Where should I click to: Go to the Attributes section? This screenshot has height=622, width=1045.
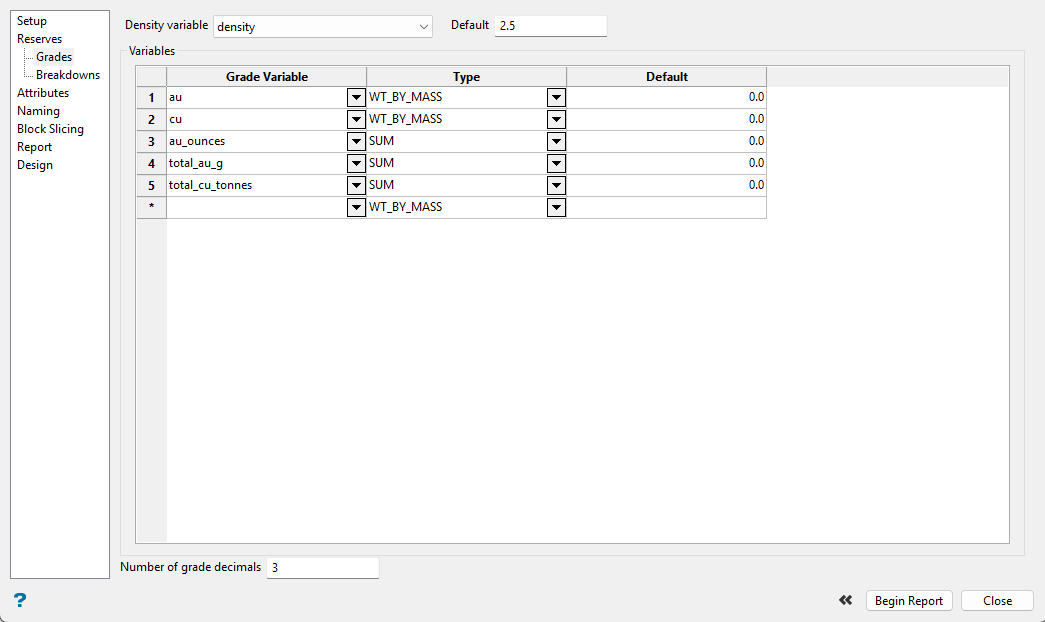(x=43, y=93)
